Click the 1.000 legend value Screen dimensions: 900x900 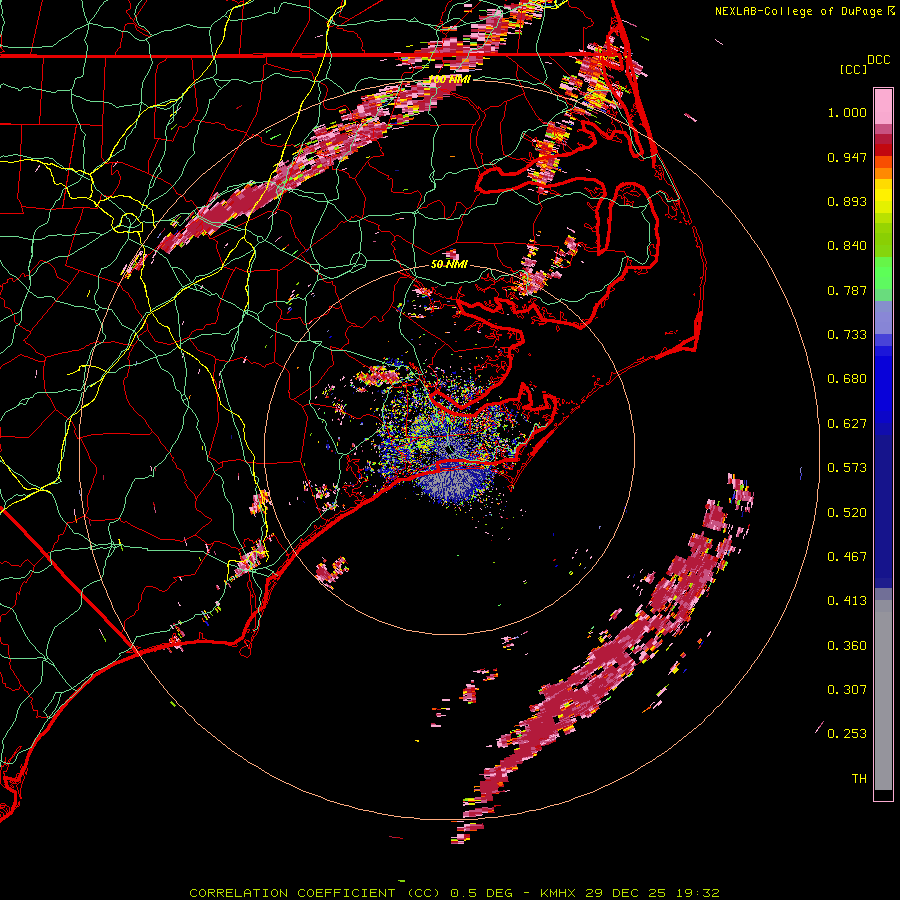pos(847,112)
